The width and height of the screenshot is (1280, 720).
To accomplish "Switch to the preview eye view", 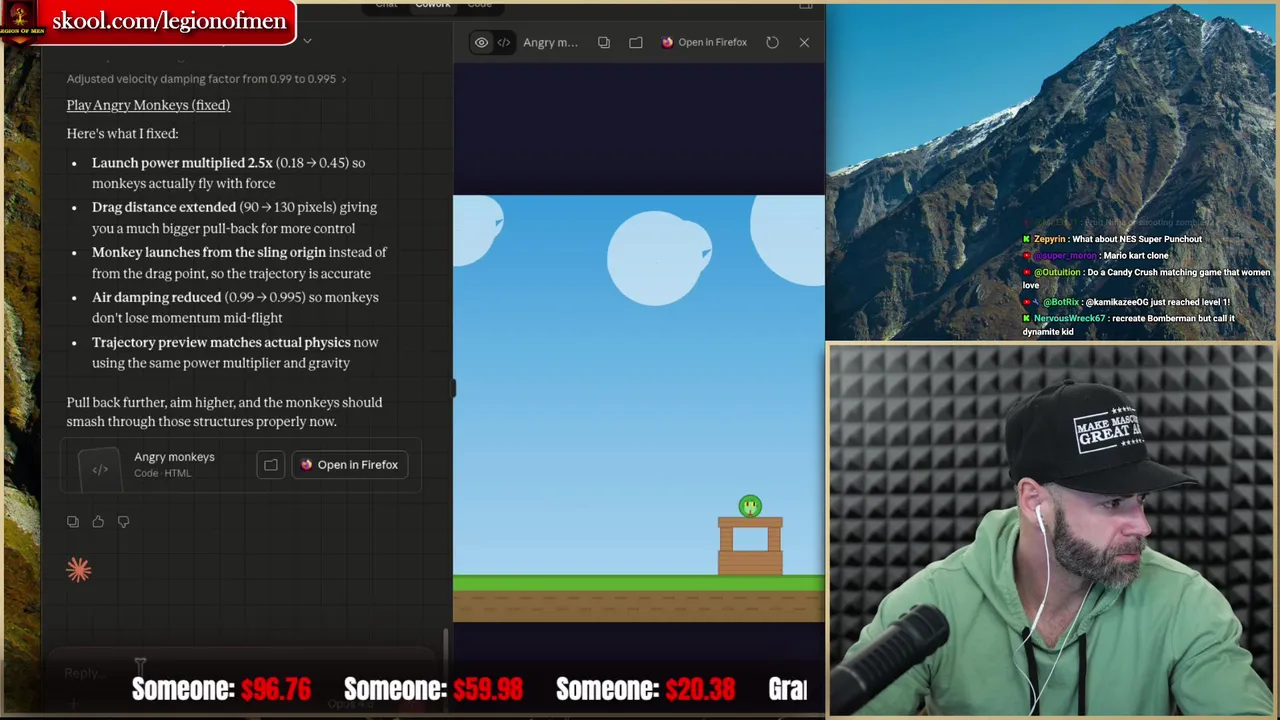I will click(x=481, y=42).
